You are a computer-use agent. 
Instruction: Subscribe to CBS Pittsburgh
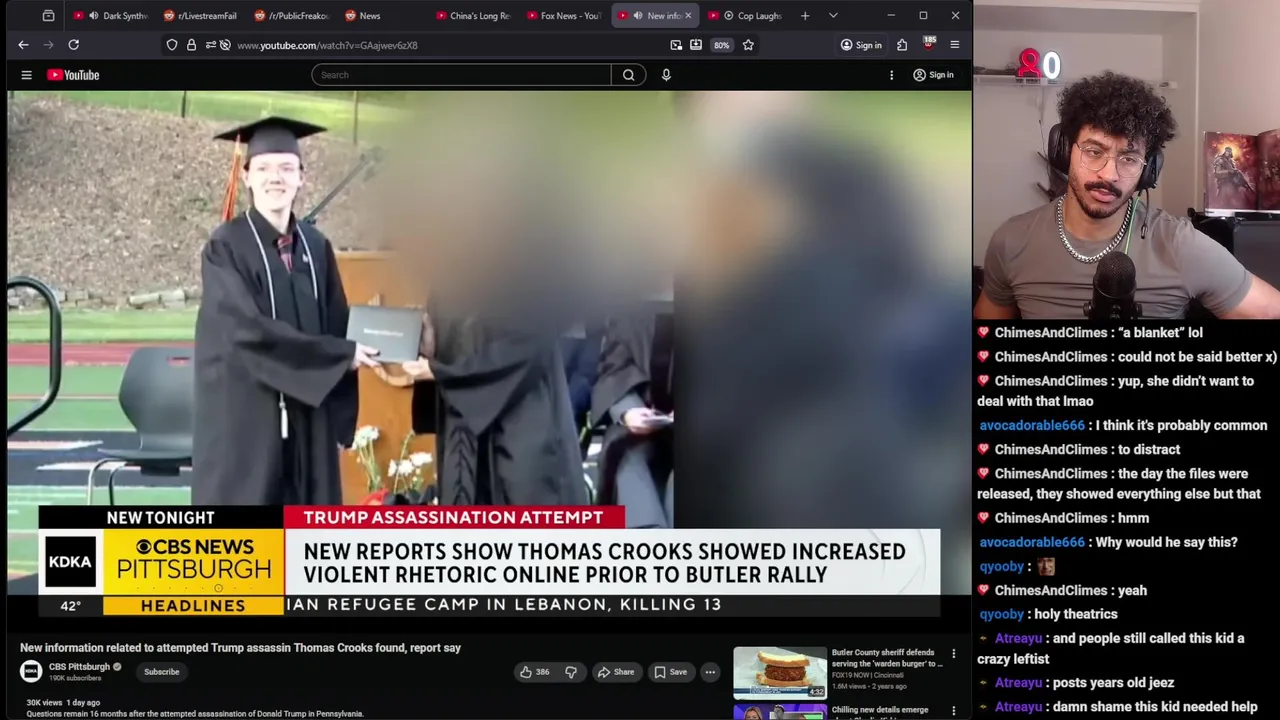pyautogui.click(x=161, y=672)
